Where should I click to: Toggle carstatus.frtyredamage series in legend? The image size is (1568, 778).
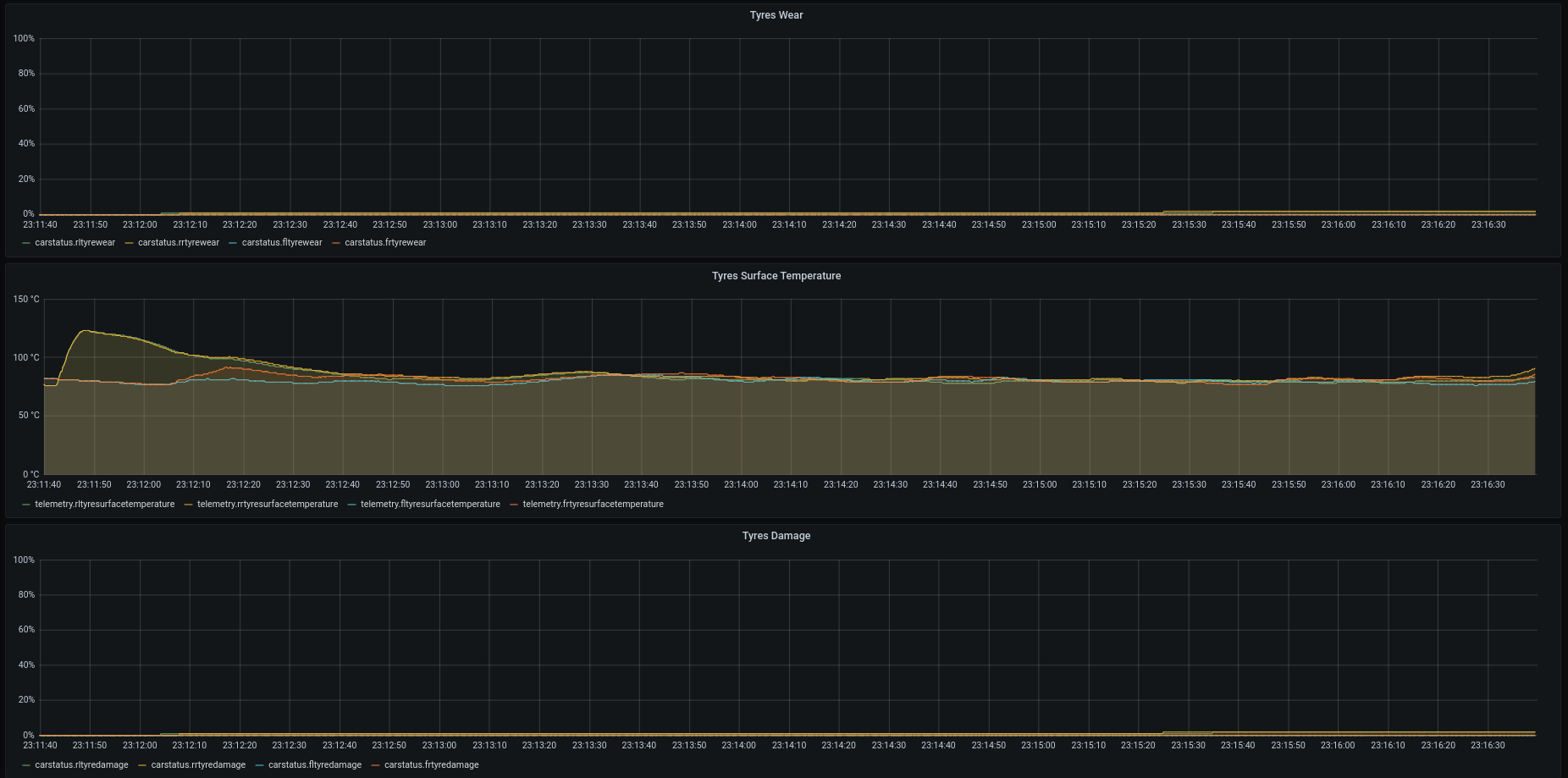point(432,765)
